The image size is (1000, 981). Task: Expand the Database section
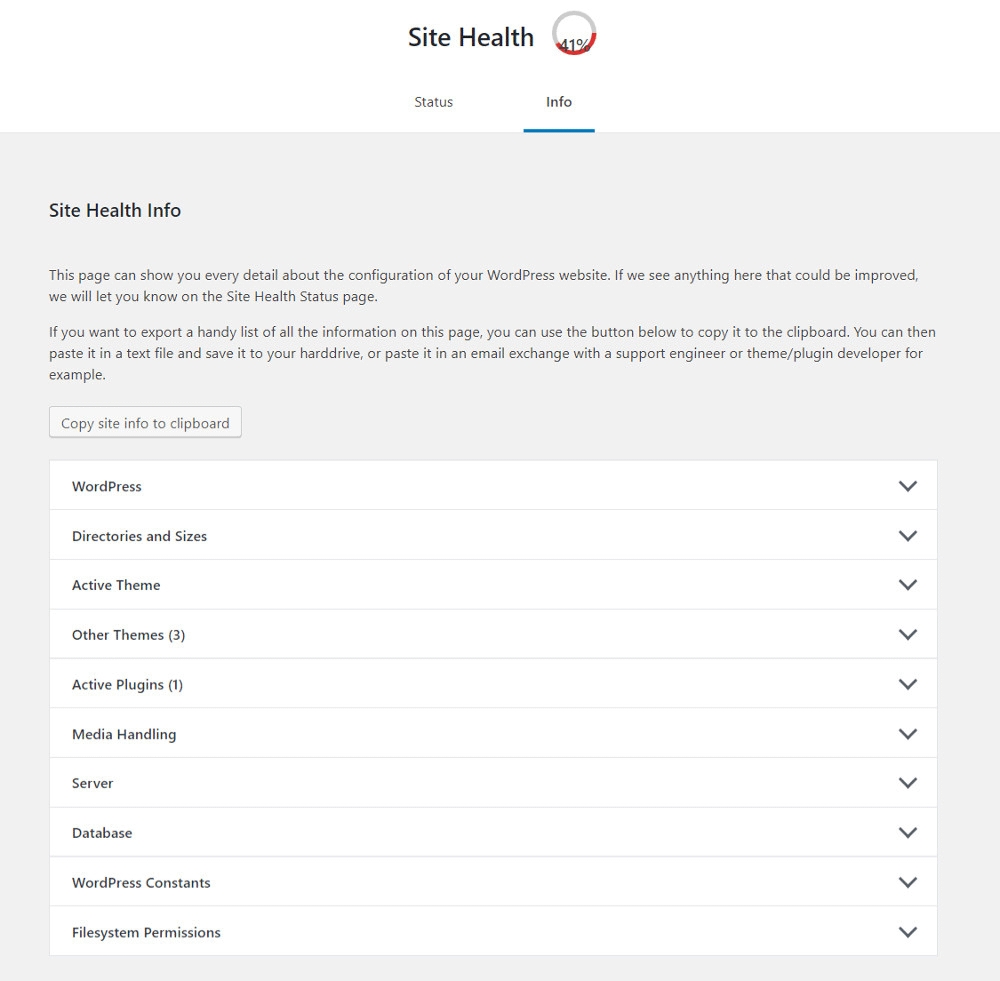coord(493,832)
